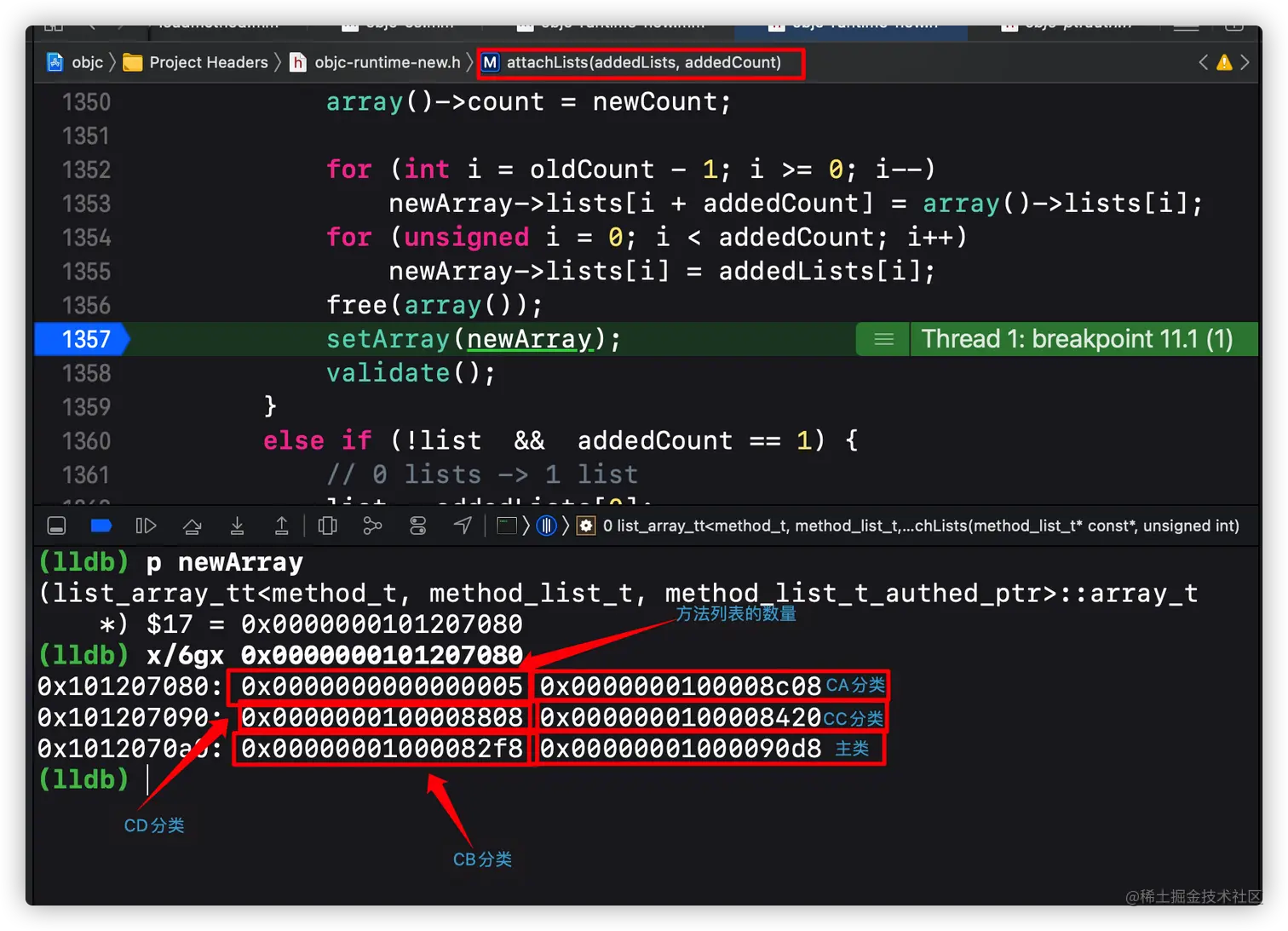Open stack frame 0 list_array_tt attachLists
Screen dimensions: 1288x931
point(921,526)
